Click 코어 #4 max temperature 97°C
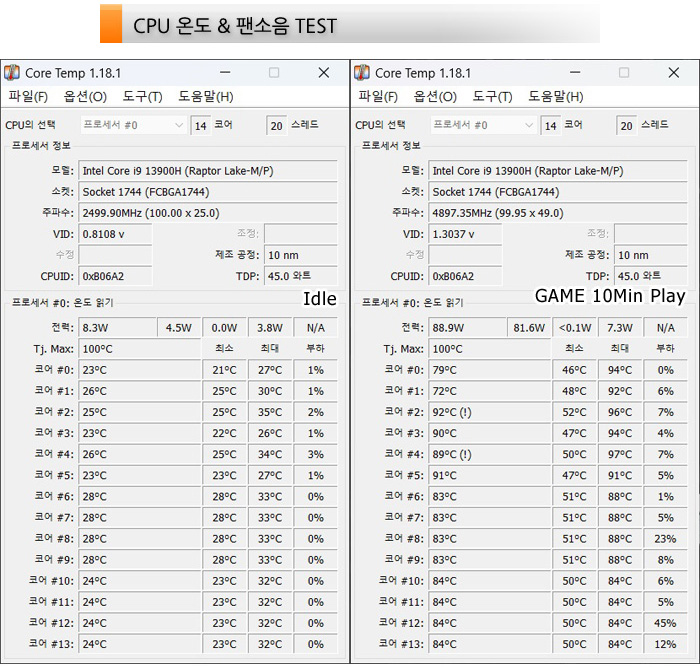 (x=620, y=454)
